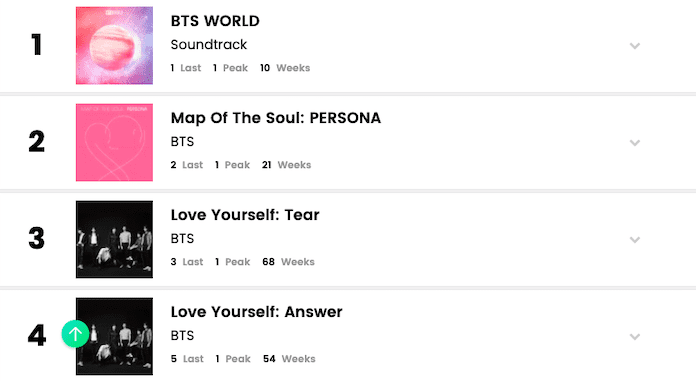The width and height of the screenshot is (696, 382).
Task: Open Love Yourself: Tear album artwork
Action: [x=115, y=240]
